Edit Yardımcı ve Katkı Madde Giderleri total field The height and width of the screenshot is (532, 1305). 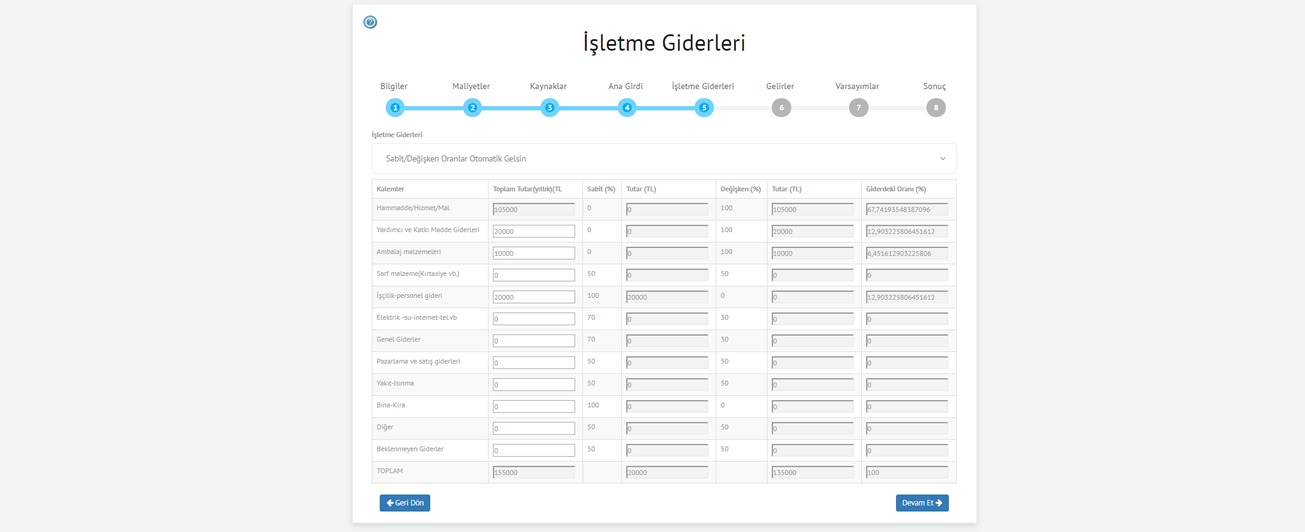click(534, 231)
